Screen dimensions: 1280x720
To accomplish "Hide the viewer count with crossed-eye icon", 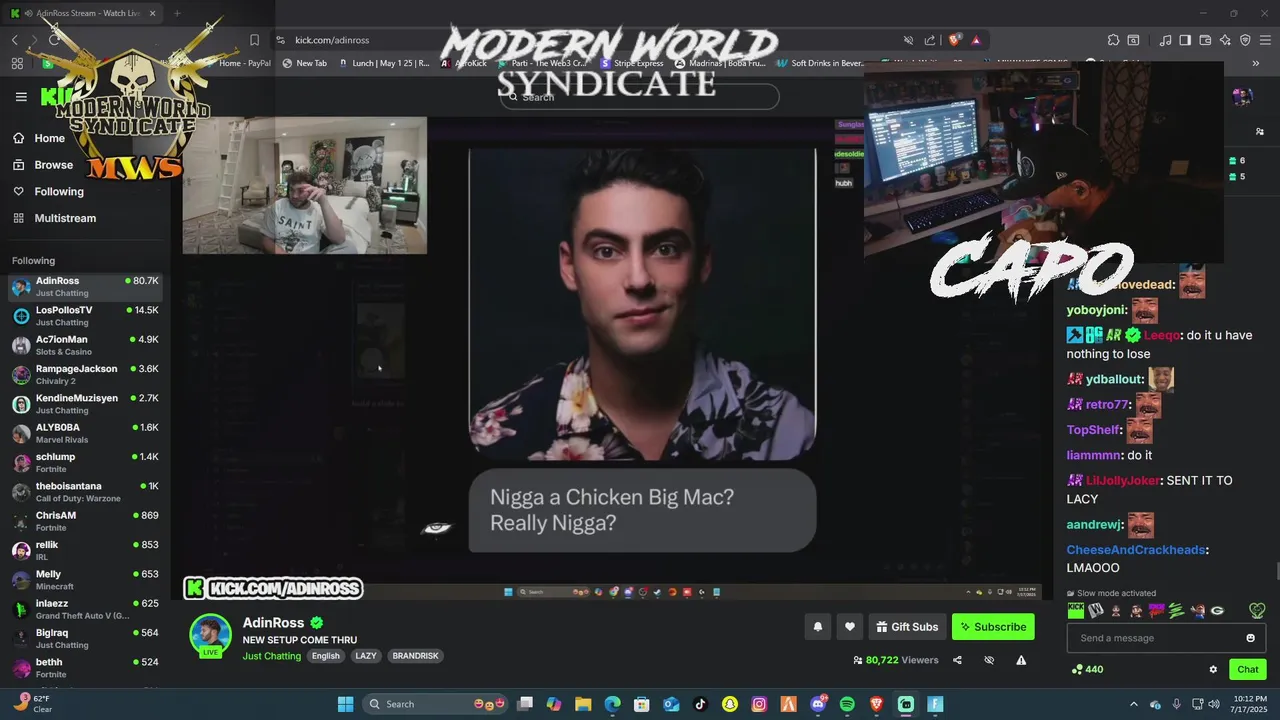I will 989,660.
